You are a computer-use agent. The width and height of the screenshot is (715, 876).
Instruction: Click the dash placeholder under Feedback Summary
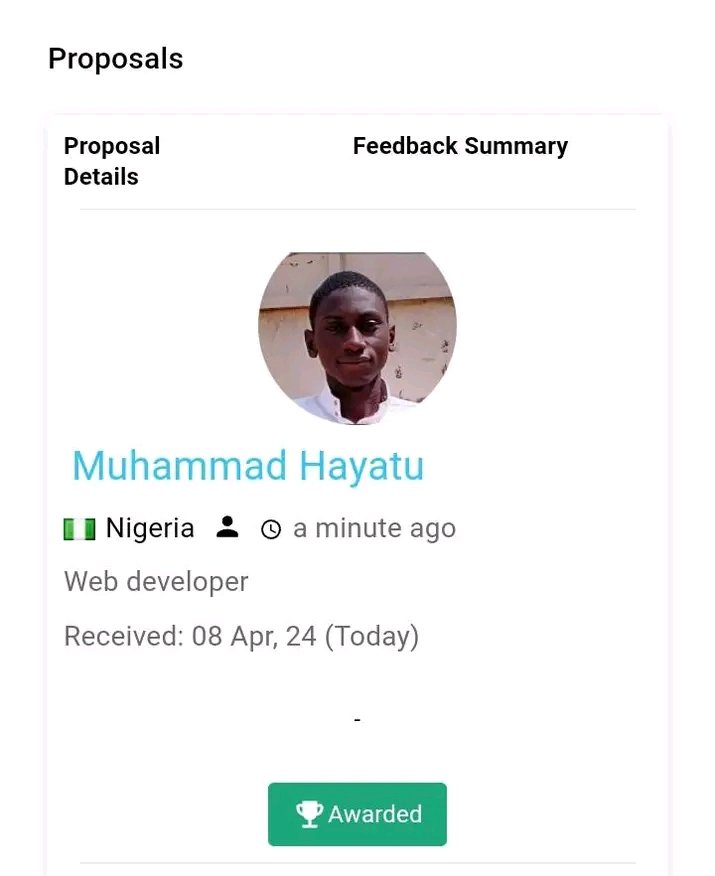pos(357,719)
